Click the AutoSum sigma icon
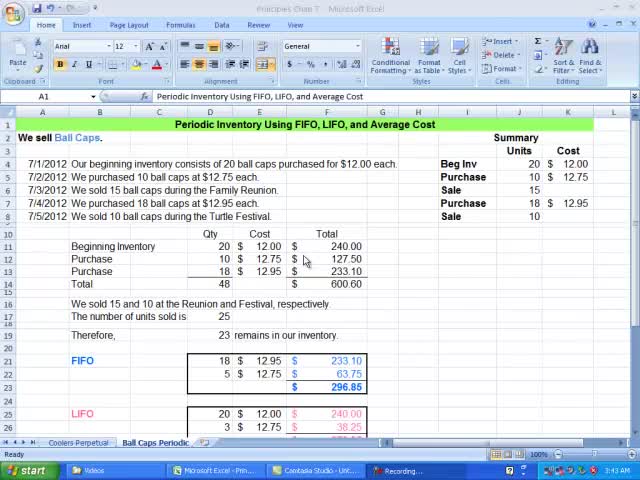 point(538,42)
